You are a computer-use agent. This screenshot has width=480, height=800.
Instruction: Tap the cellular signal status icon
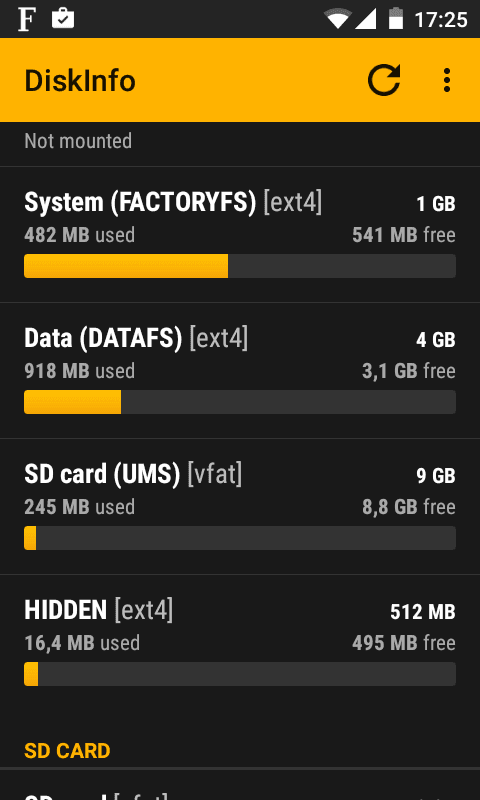[365, 20]
